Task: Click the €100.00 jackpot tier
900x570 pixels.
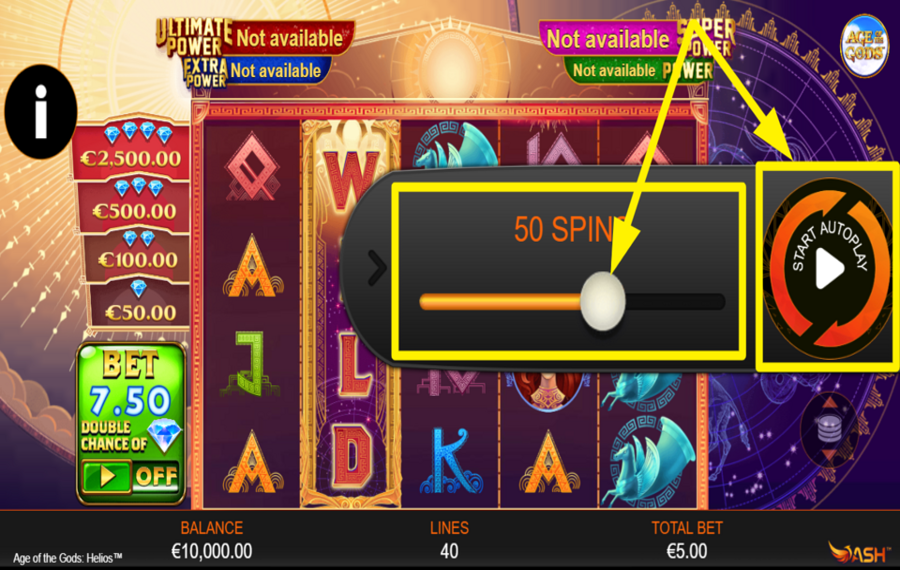Action: tap(138, 254)
